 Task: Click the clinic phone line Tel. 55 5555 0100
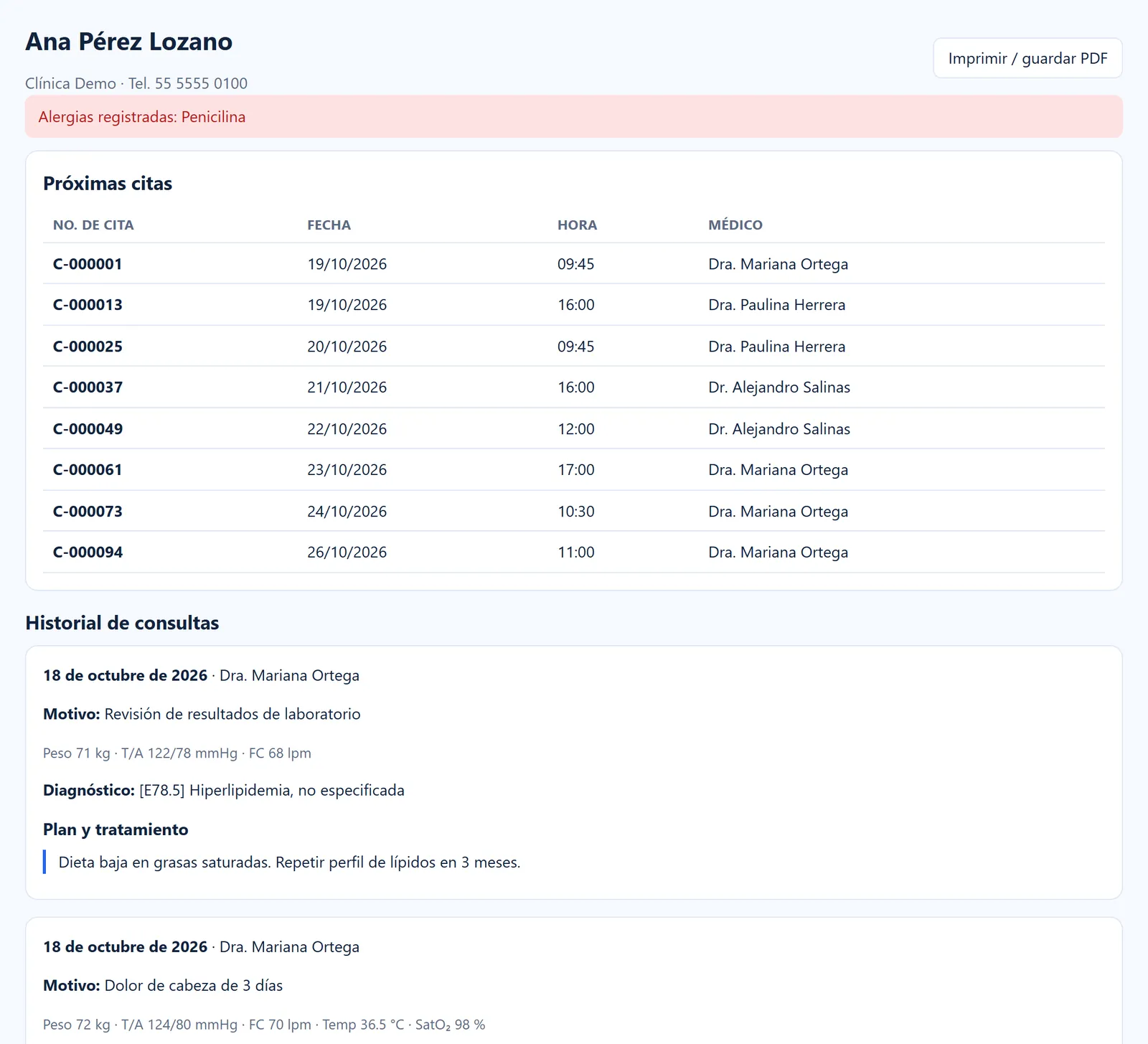coord(188,83)
